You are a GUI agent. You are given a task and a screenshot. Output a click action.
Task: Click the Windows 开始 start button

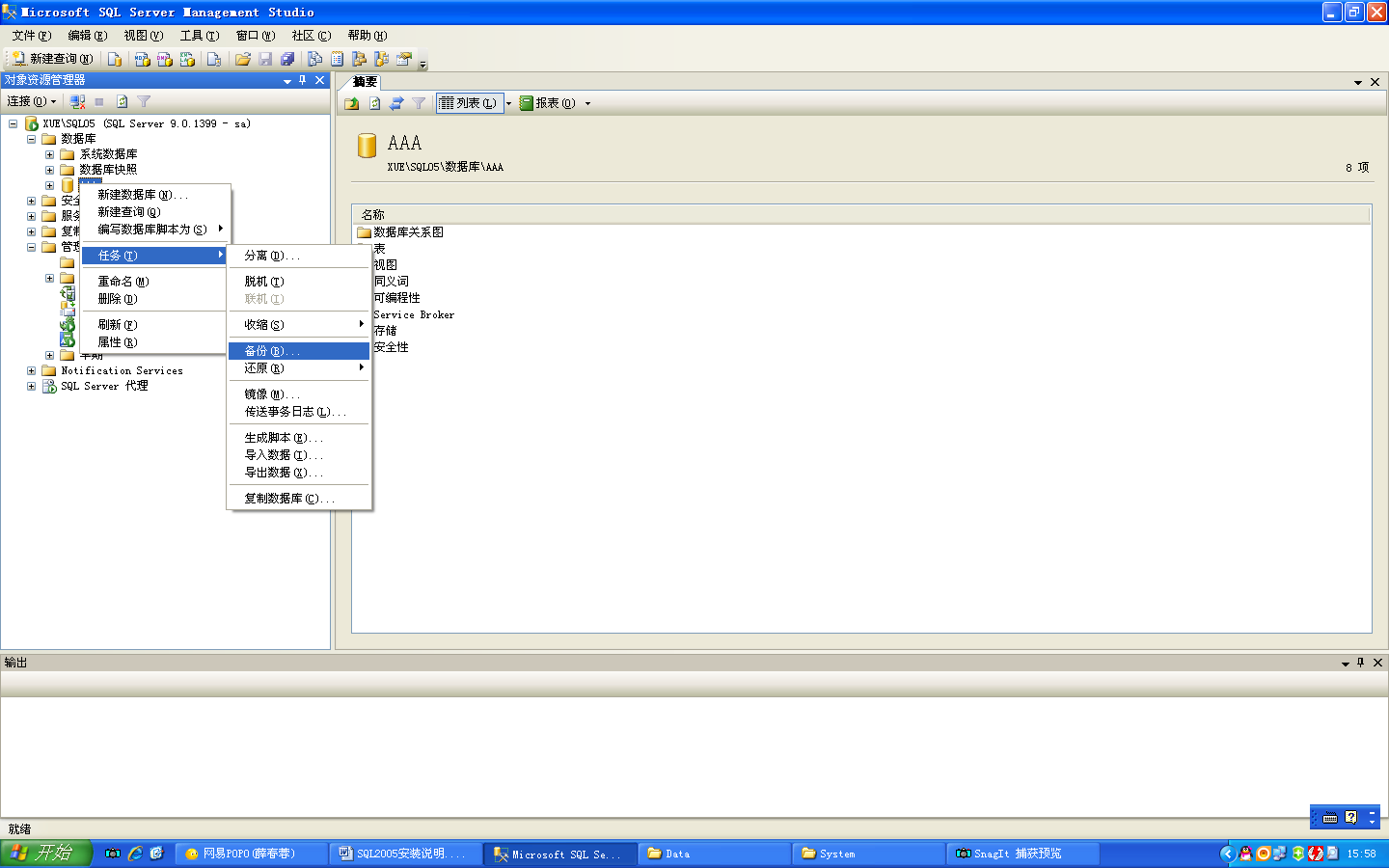click(46, 854)
